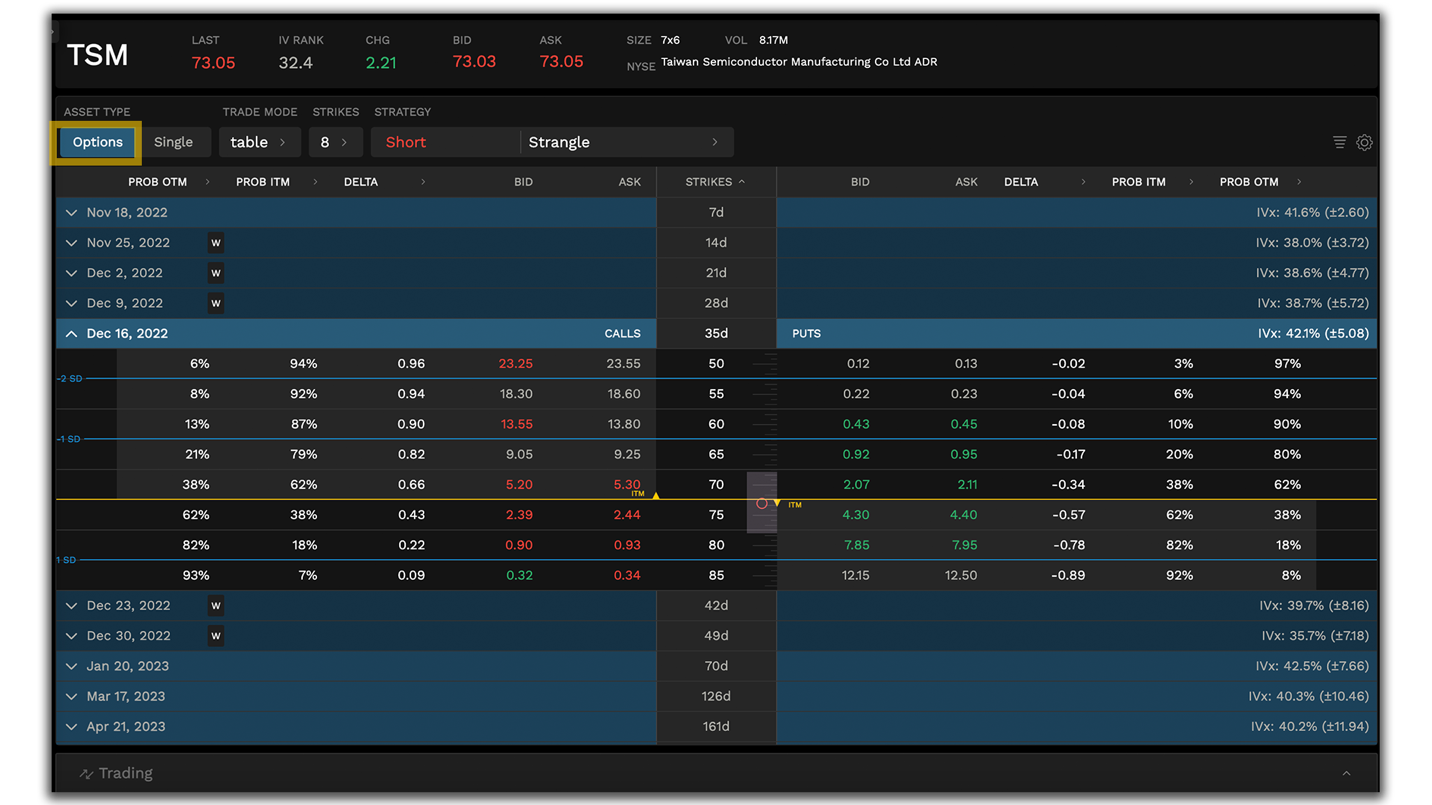Open the strikes count '8' dropdown
1432x805 pixels.
(x=335, y=142)
